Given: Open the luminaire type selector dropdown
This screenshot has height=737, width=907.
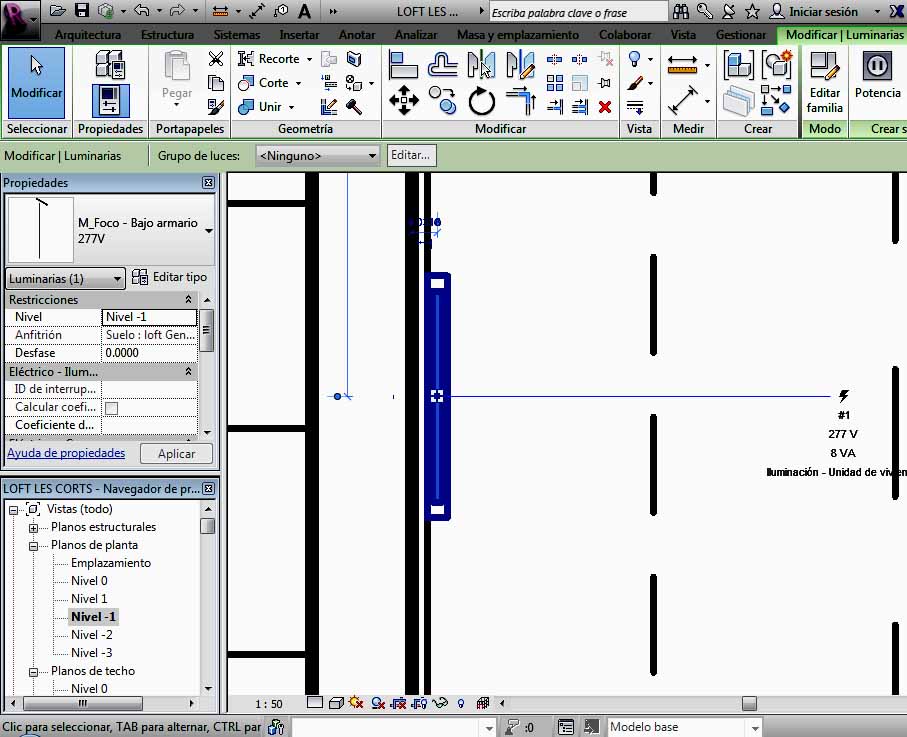Looking at the screenshot, I should tap(208, 231).
